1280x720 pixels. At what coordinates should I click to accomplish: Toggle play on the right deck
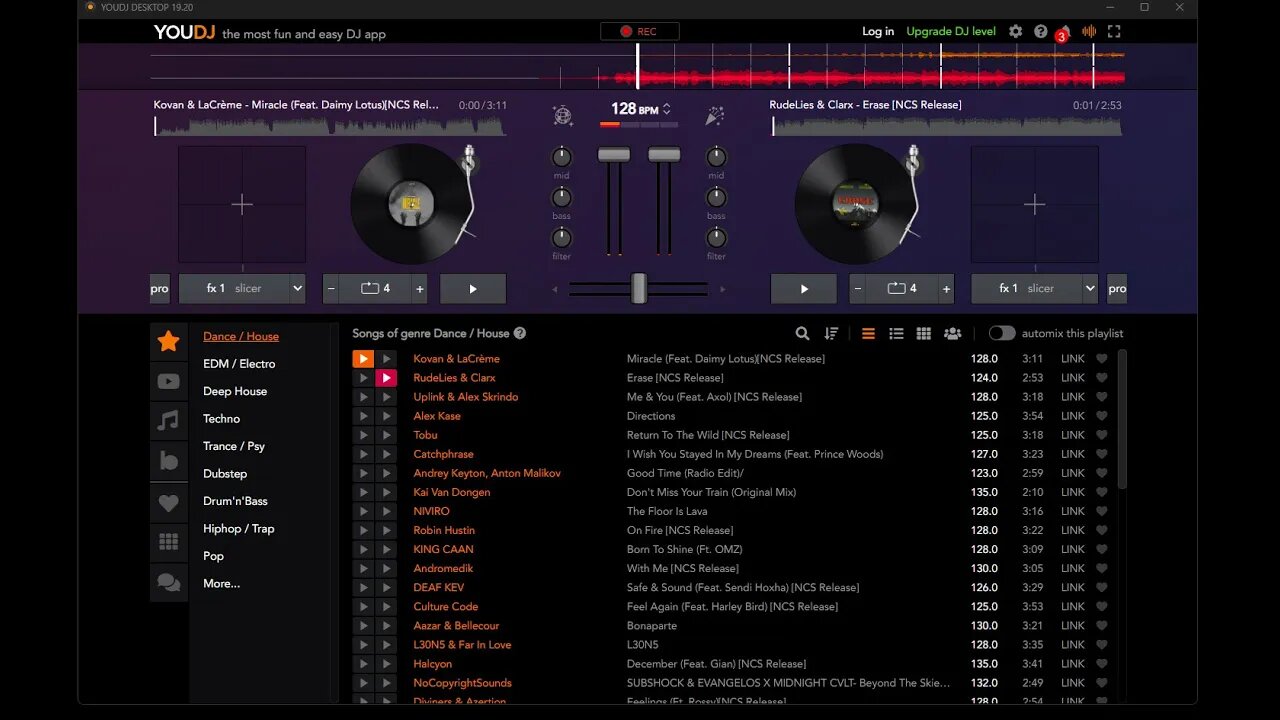[x=804, y=289]
